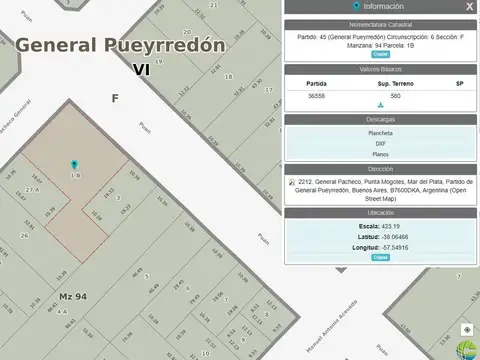Click the small image icon before the address

292,182
